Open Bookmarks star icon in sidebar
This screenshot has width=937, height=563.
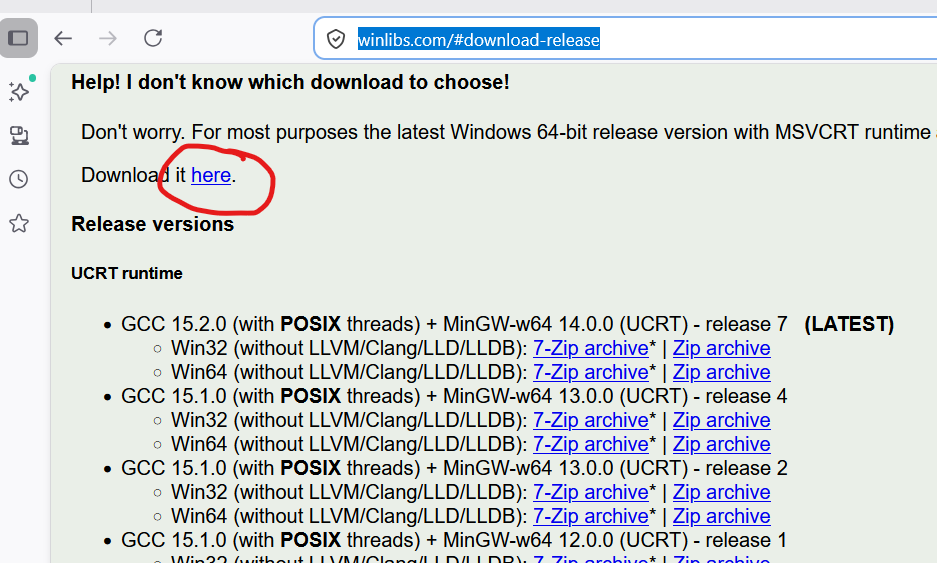coord(19,223)
